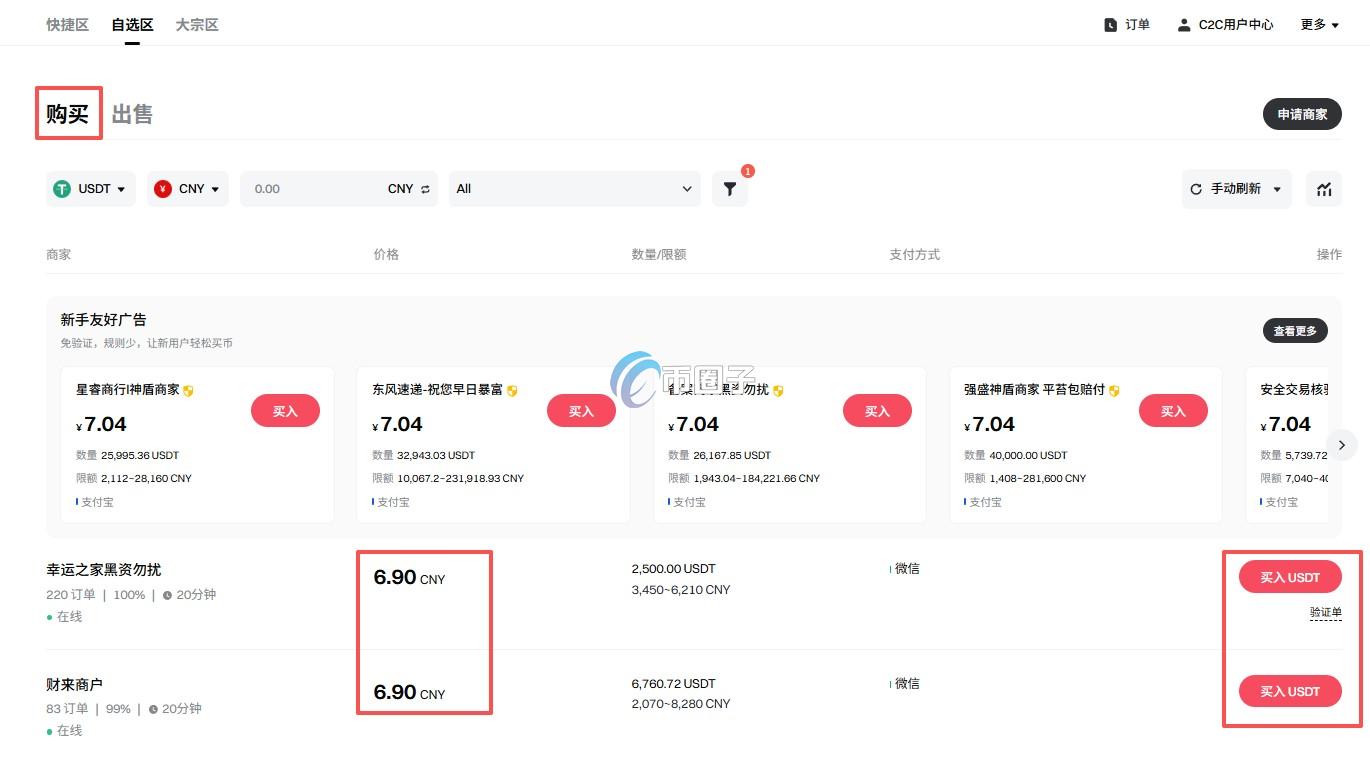This screenshot has height=760, width=1370.
Task: Click the C2C用户中心 person icon
Action: 1185,24
